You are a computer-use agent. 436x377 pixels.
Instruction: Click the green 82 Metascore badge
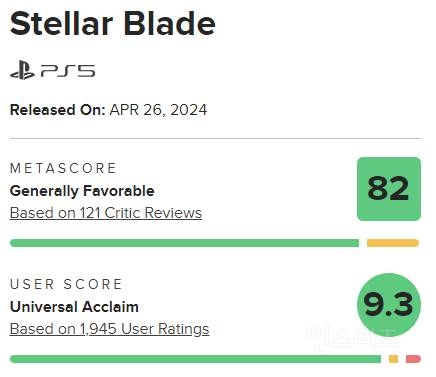point(389,189)
